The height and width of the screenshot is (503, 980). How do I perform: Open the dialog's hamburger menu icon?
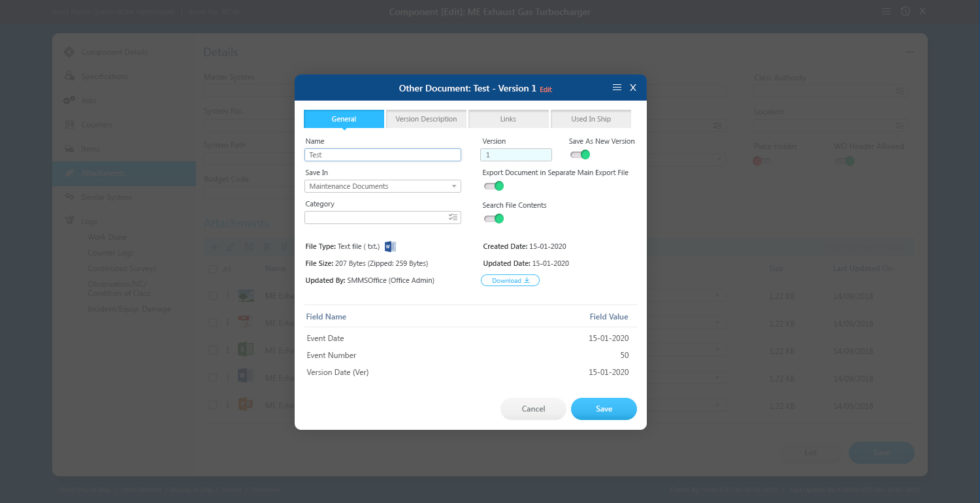pyautogui.click(x=617, y=88)
